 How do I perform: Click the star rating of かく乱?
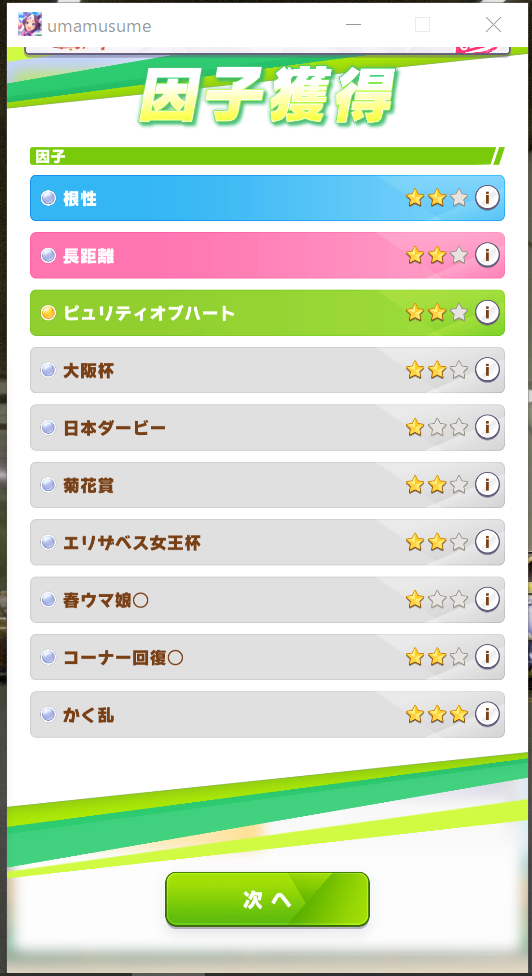(437, 714)
